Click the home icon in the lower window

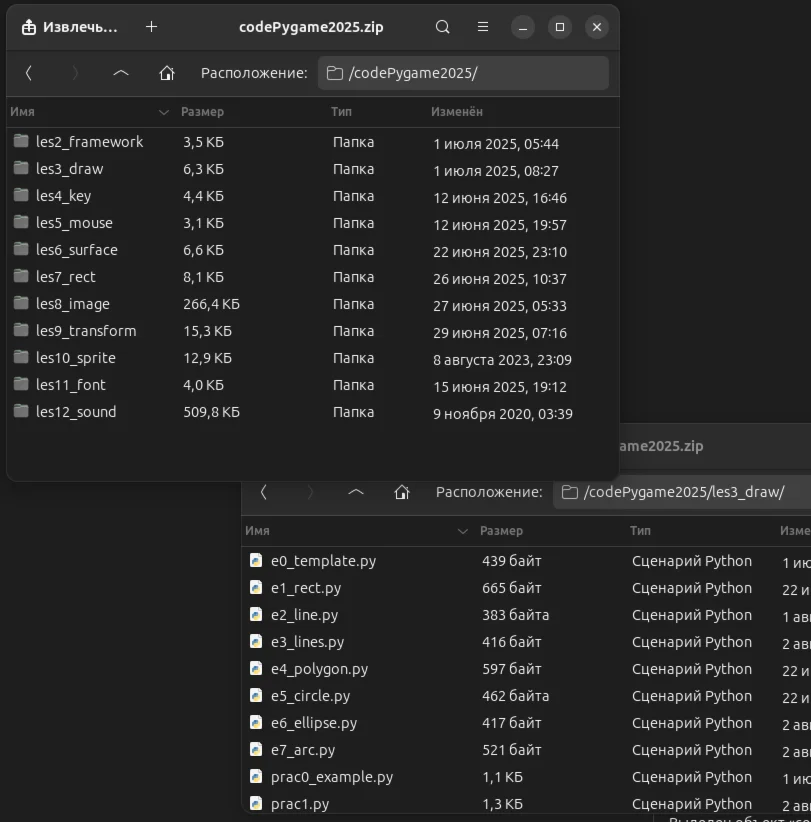click(x=402, y=492)
